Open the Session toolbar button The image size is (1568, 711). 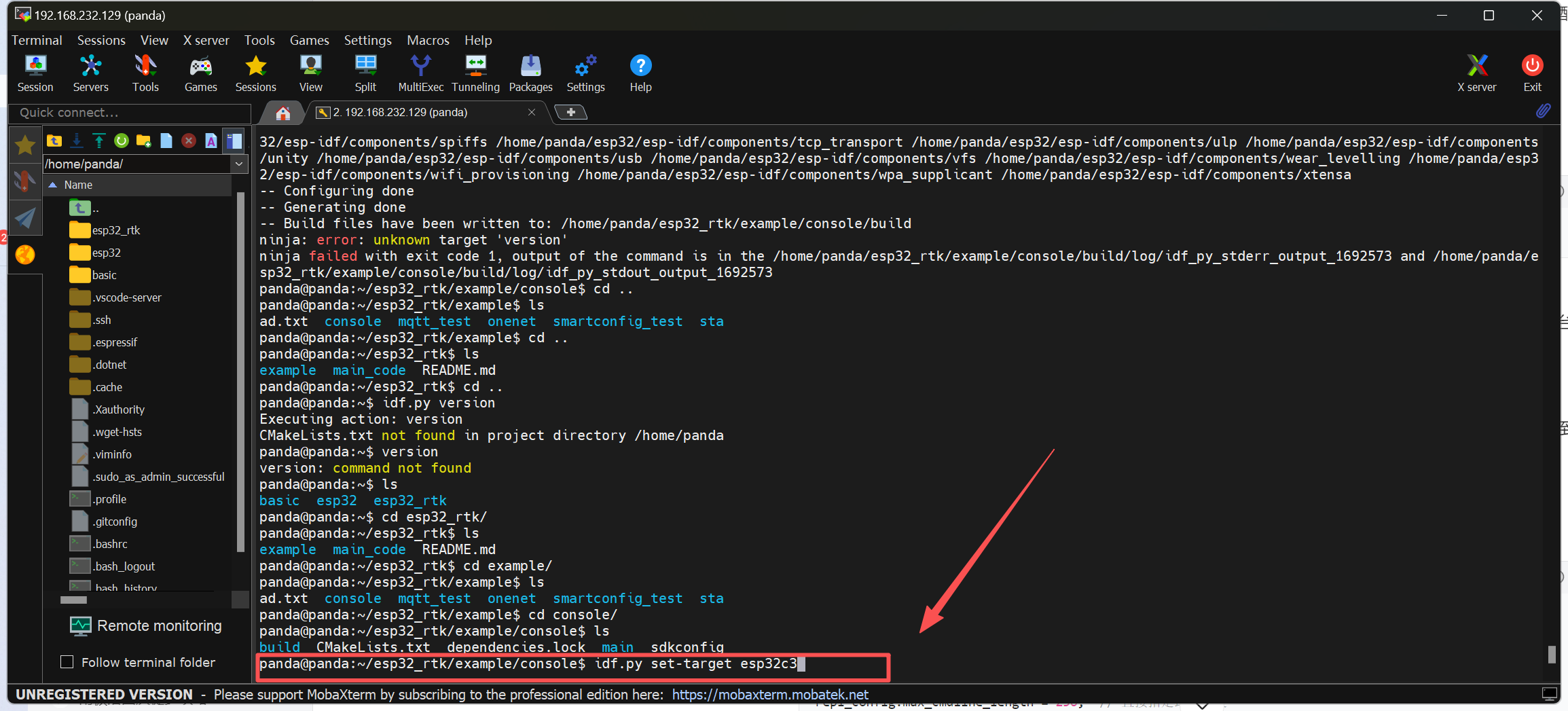tap(35, 73)
